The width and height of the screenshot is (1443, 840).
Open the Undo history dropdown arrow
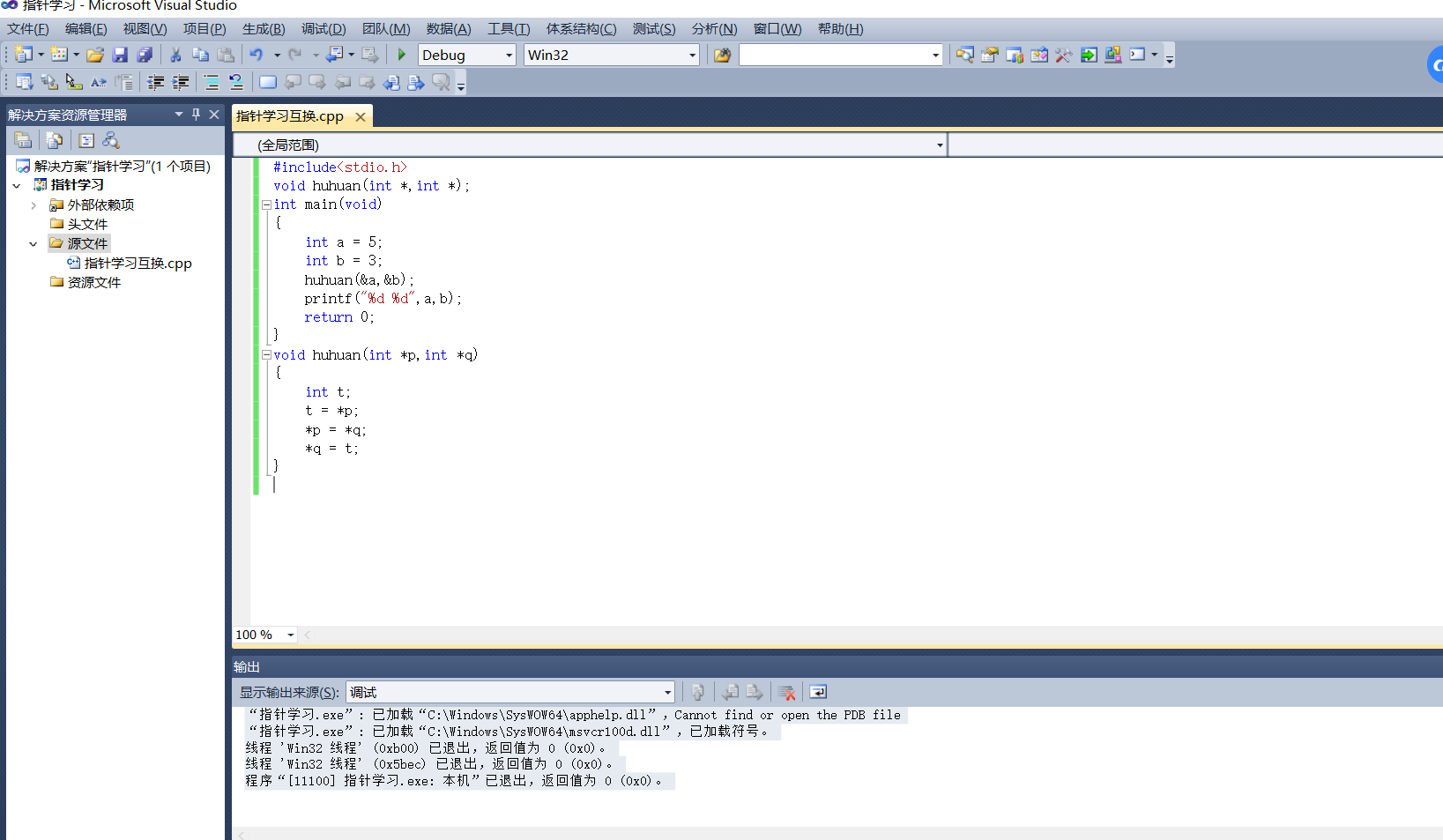pyautogui.click(x=277, y=55)
